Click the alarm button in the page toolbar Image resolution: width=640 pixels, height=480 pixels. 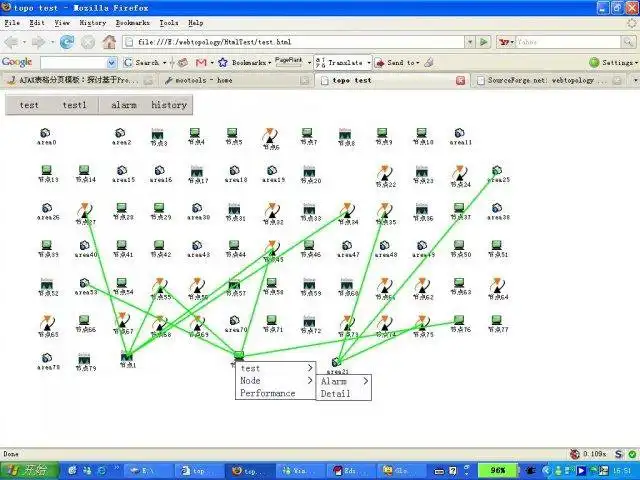[x=124, y=105]
